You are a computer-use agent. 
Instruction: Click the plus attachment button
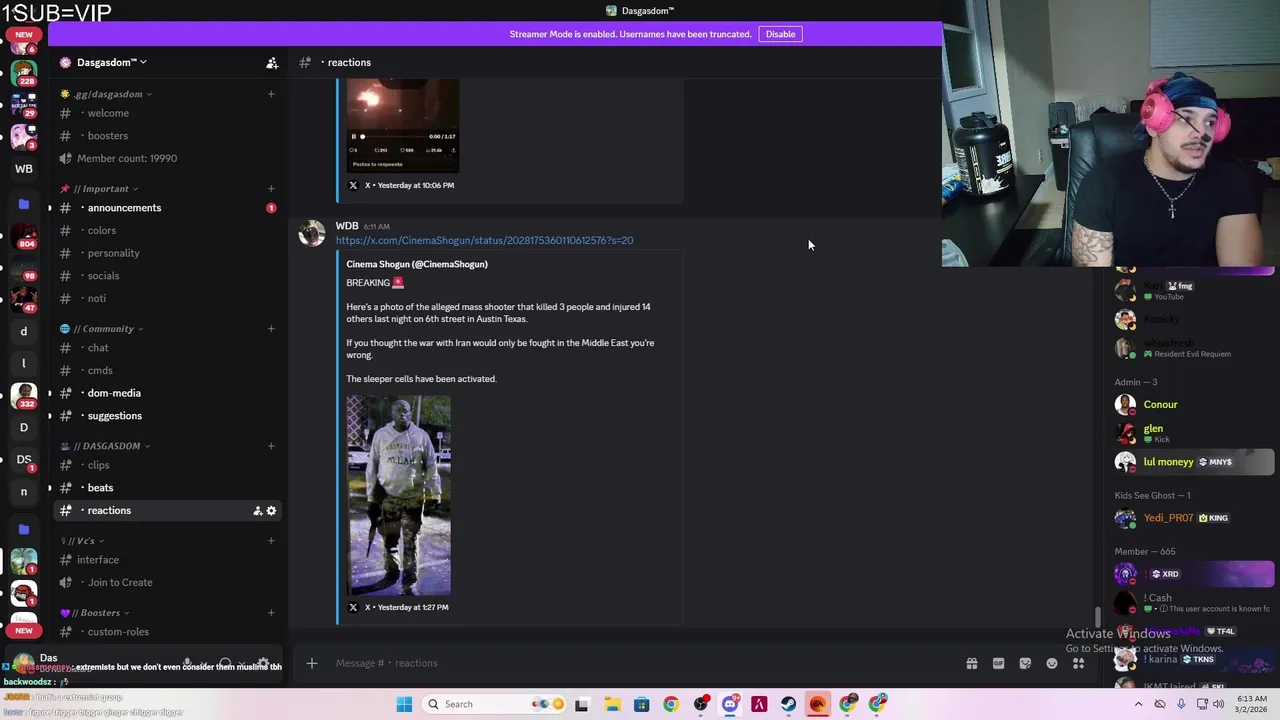(x=311, y=663)
